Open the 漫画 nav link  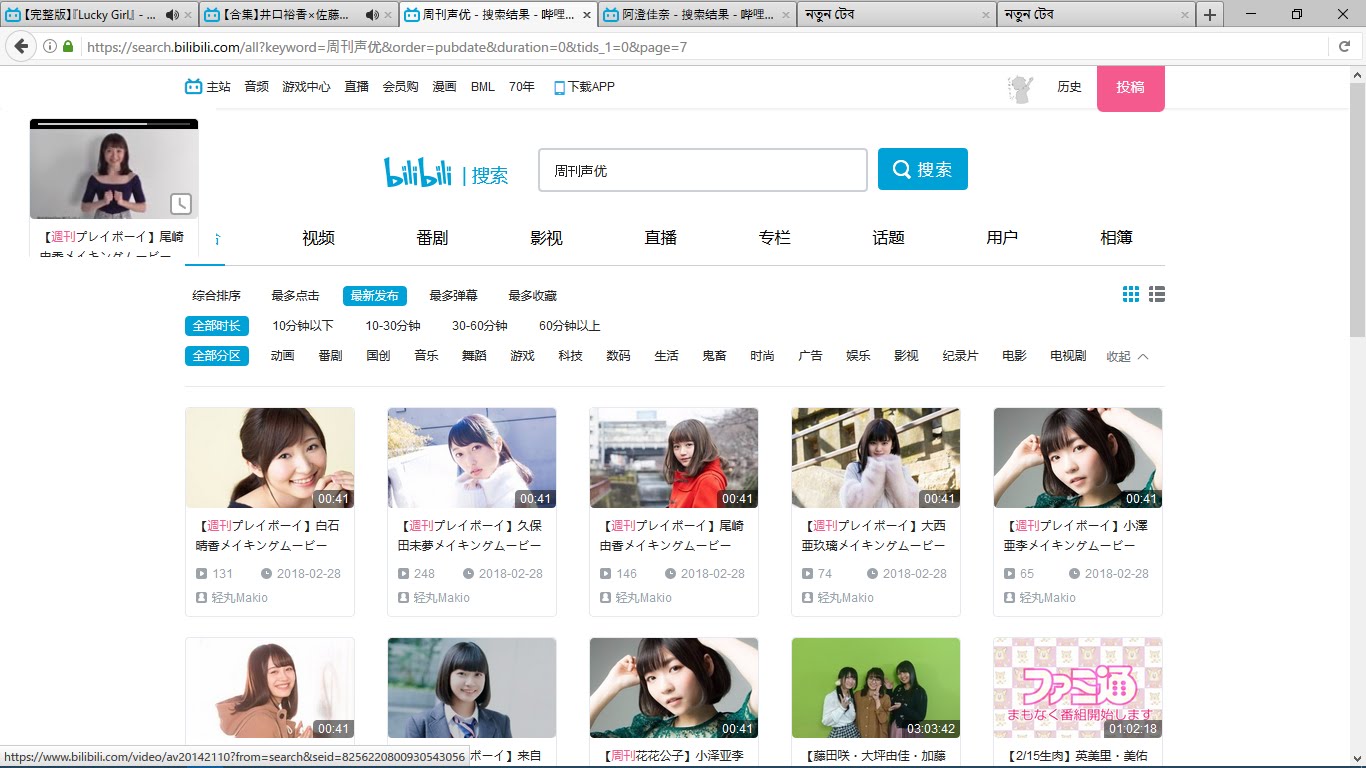pyautogui.click(x=444, y=87)
